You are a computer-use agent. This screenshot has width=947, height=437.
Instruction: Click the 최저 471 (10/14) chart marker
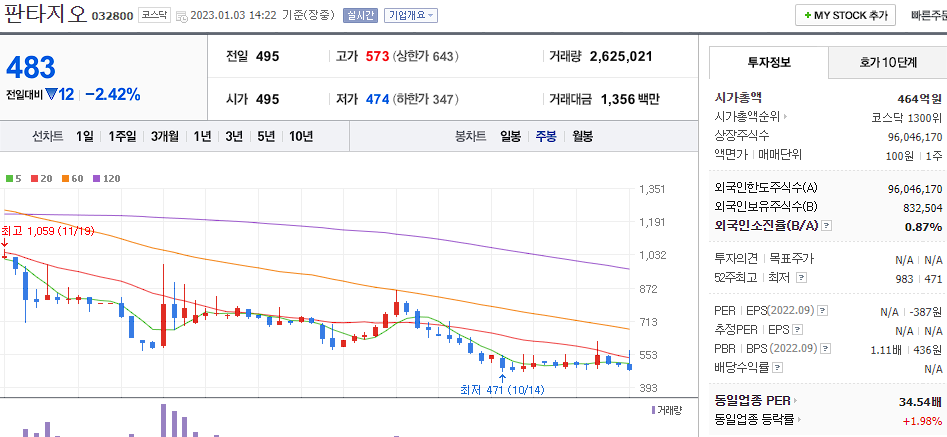click(502, 390)
